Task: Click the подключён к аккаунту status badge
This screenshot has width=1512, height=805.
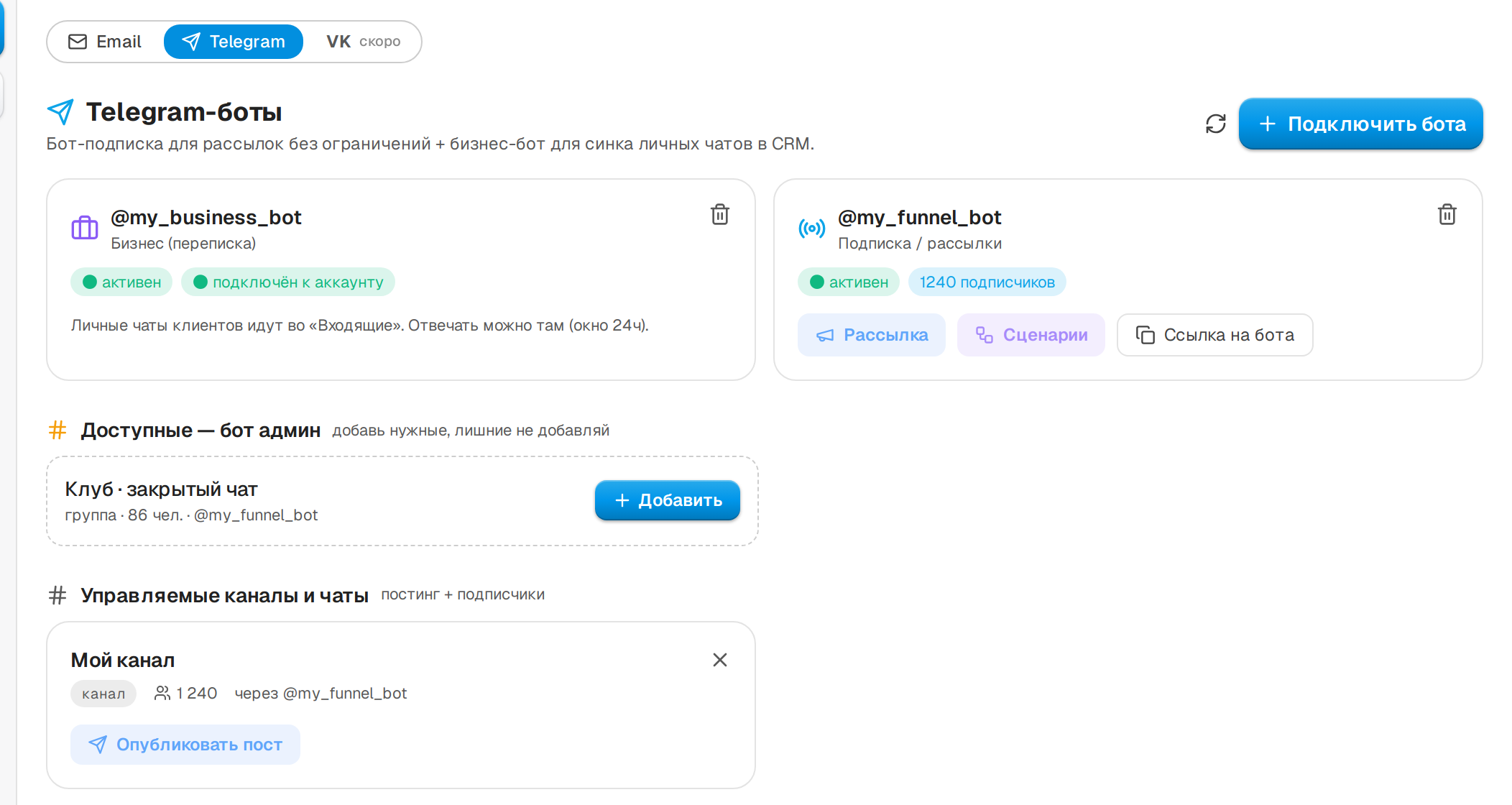Action: tap(288, 282)
